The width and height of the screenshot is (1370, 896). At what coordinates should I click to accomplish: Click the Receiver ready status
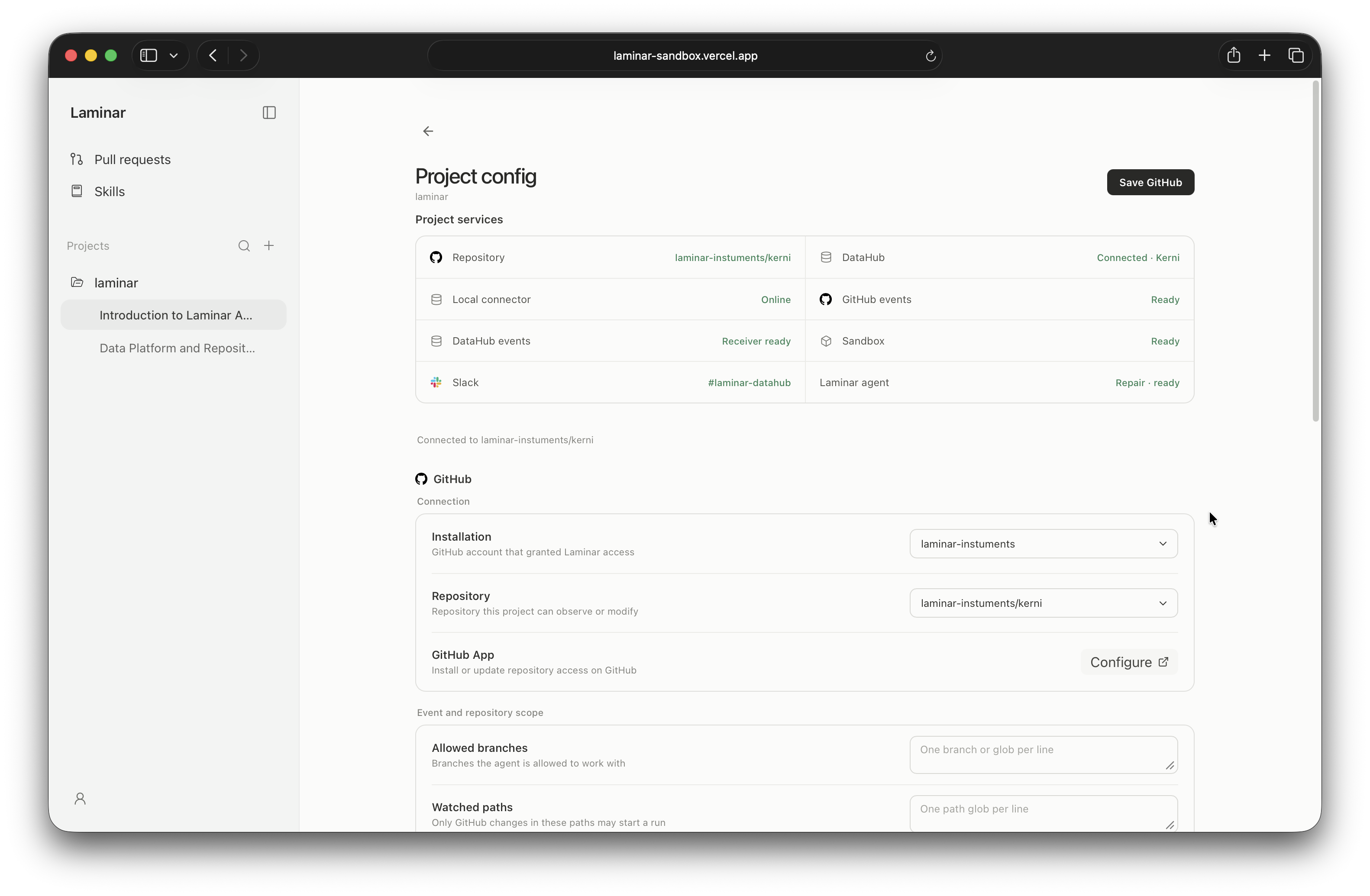pos(756,341)
